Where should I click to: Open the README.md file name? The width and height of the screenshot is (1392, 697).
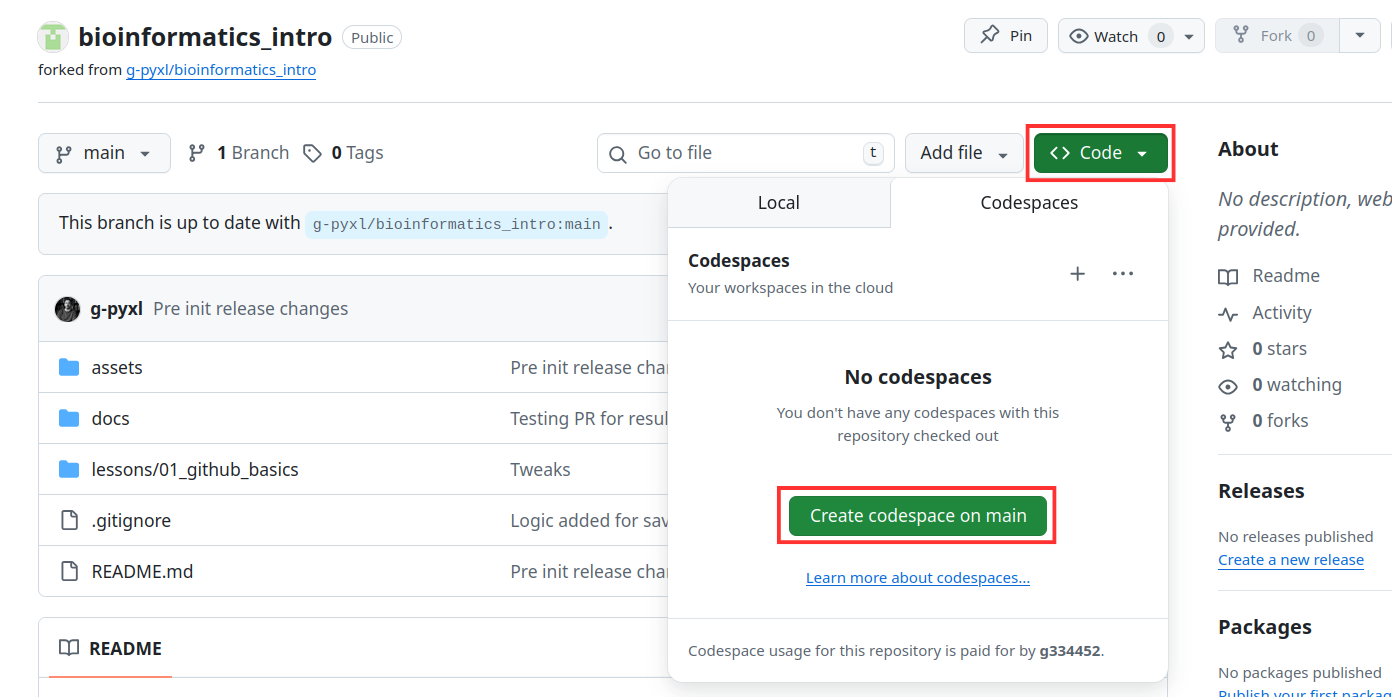click(142, 572)
